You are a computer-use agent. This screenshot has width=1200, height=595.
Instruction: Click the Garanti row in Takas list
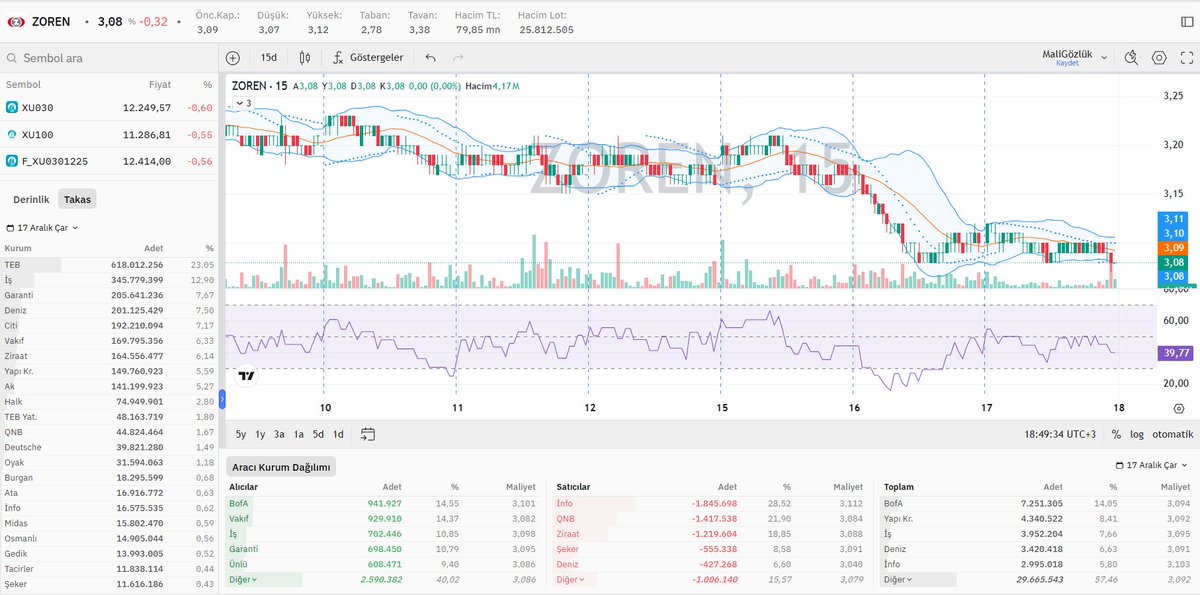pos(109,295)
